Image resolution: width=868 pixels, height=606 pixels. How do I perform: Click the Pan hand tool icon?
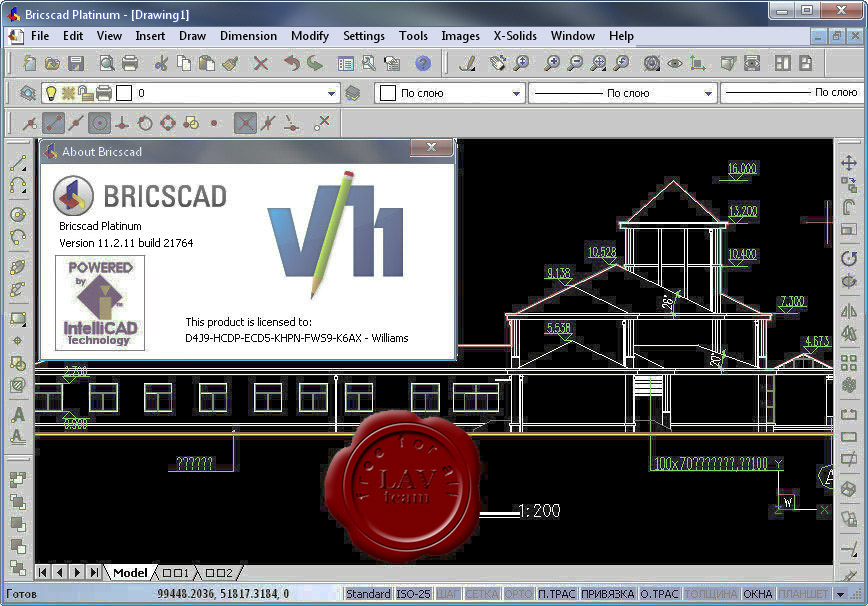(498, 63)
